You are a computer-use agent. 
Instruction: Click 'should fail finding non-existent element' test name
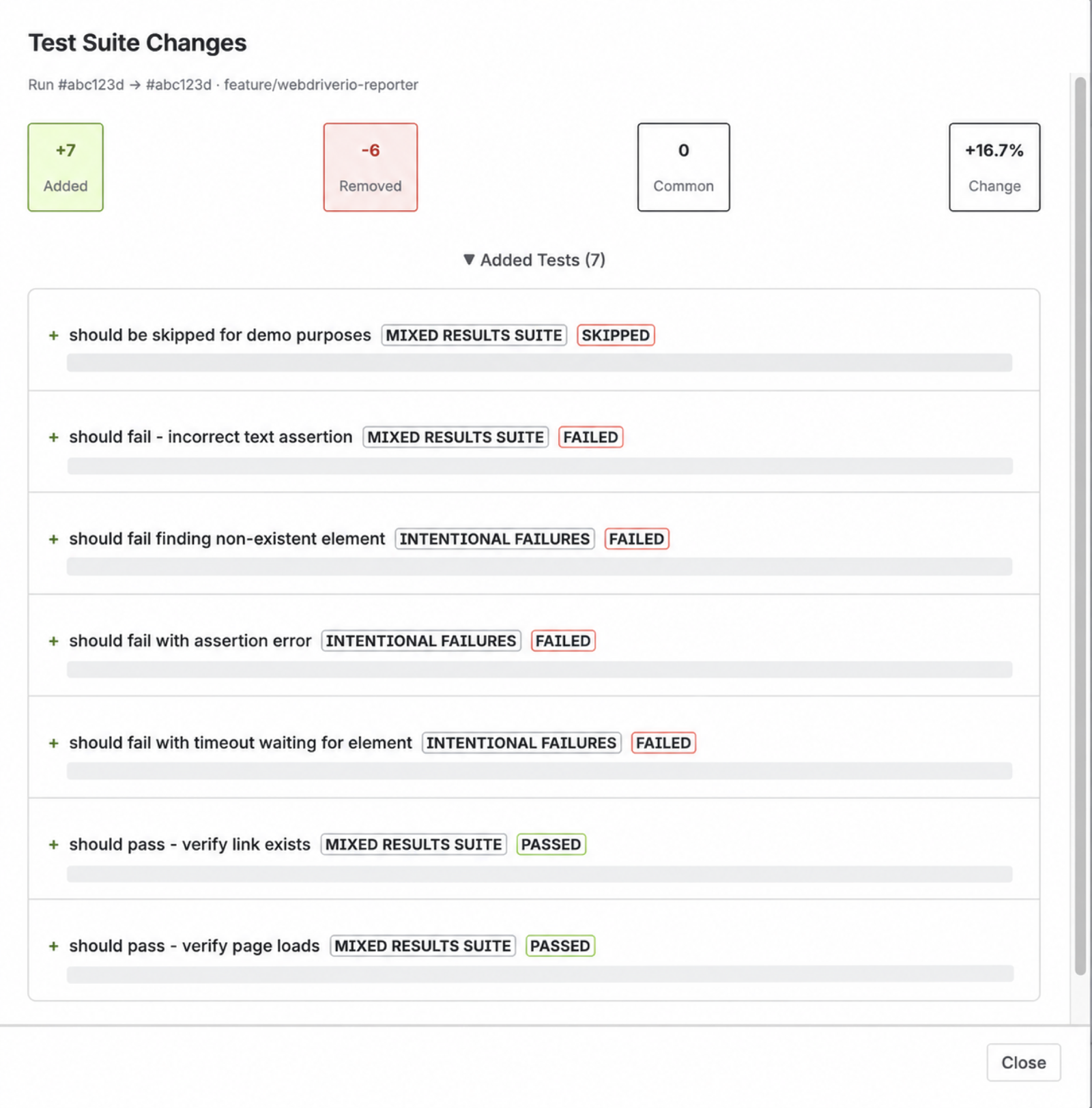click(227, 538)
